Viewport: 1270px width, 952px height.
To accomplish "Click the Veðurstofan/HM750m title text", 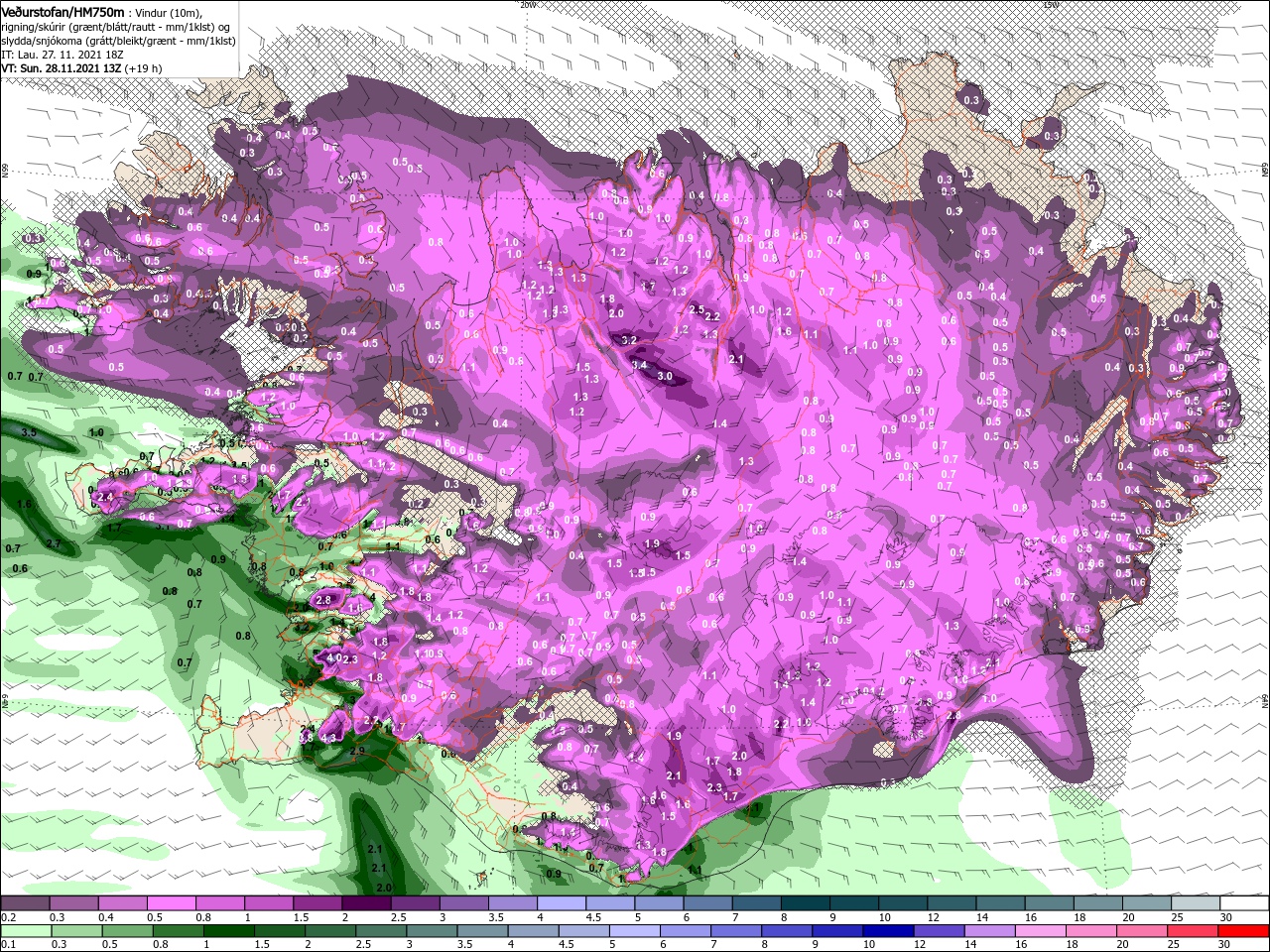I will [x=63, y=11].
